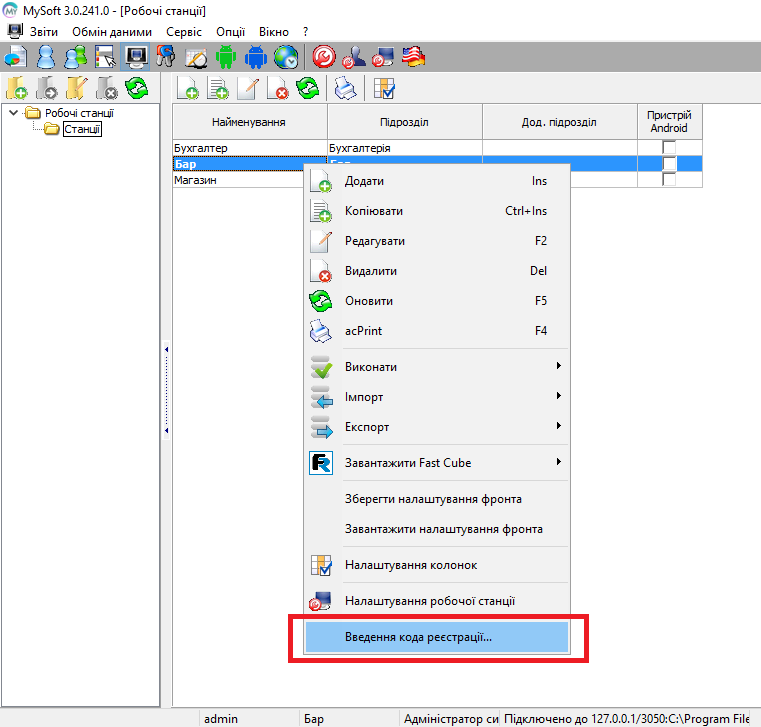Select Зберегти налаштування фронта menu entry
761x727 pixels.
(437, 499)
